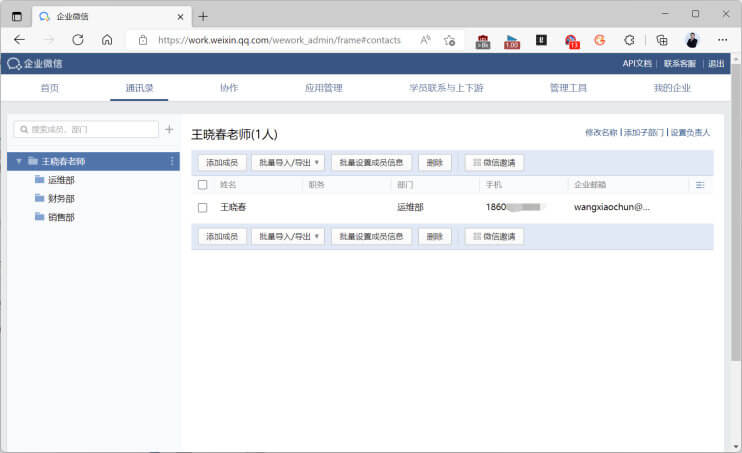Click the orange G extension icon
The height and width of the screenshot is (453, 742).
click(x=600, y=40)
